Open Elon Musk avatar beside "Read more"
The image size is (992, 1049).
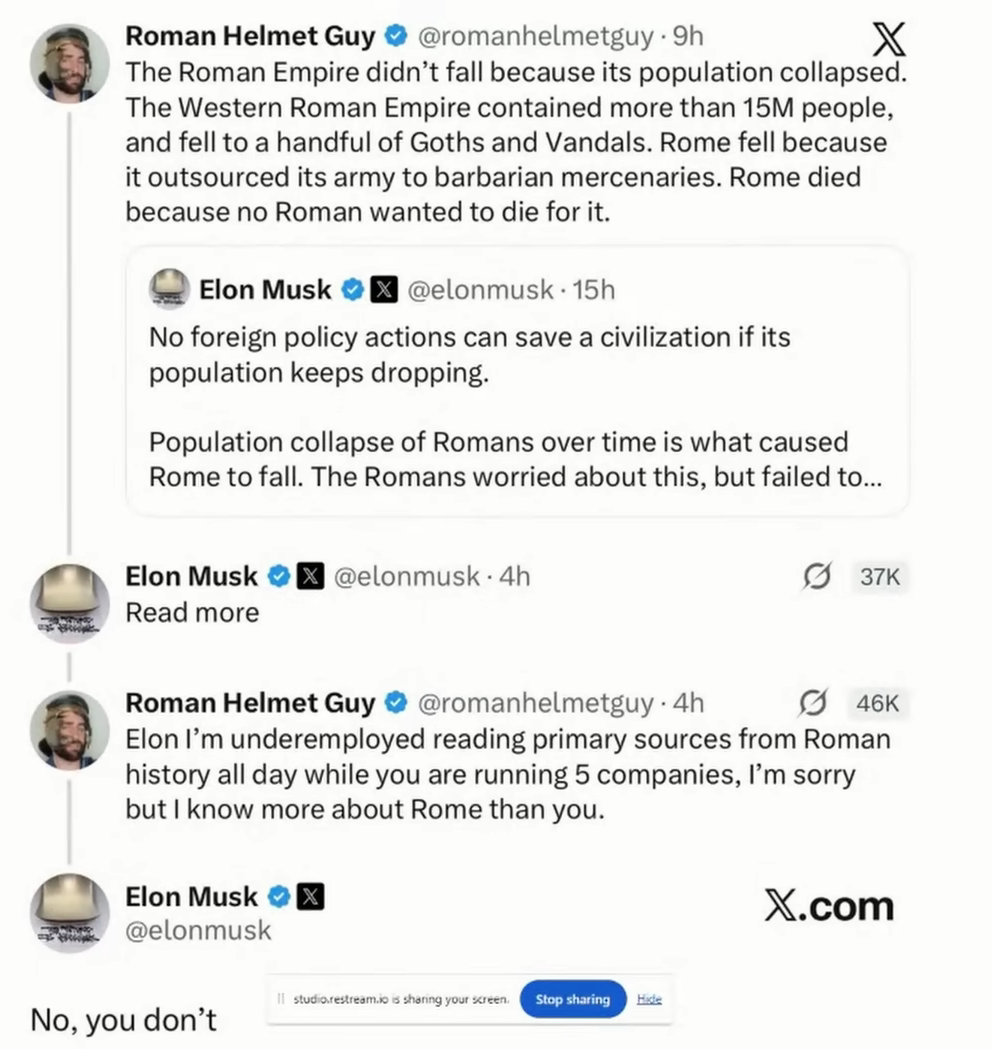point(69,602)
